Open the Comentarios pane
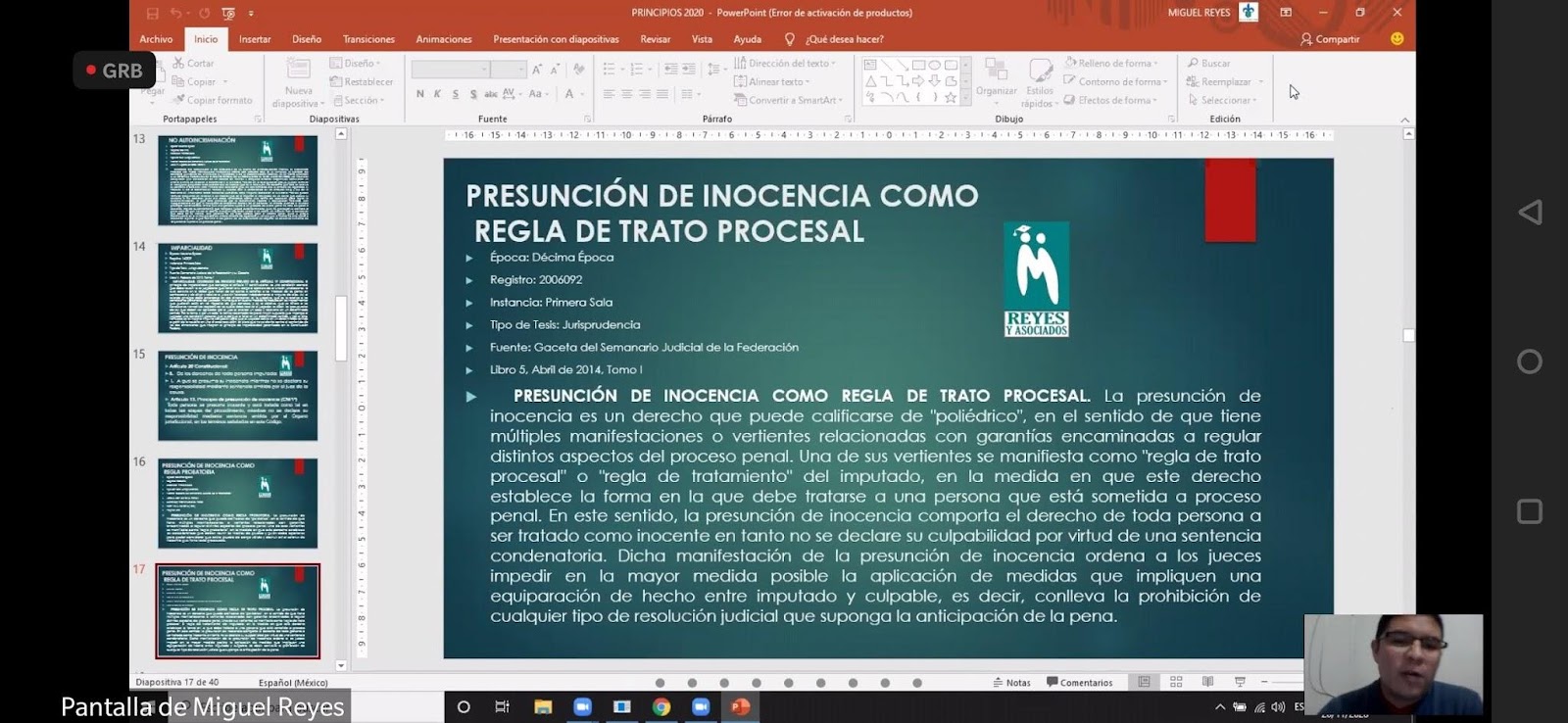1568x723 pixels. pos(1080,683)
